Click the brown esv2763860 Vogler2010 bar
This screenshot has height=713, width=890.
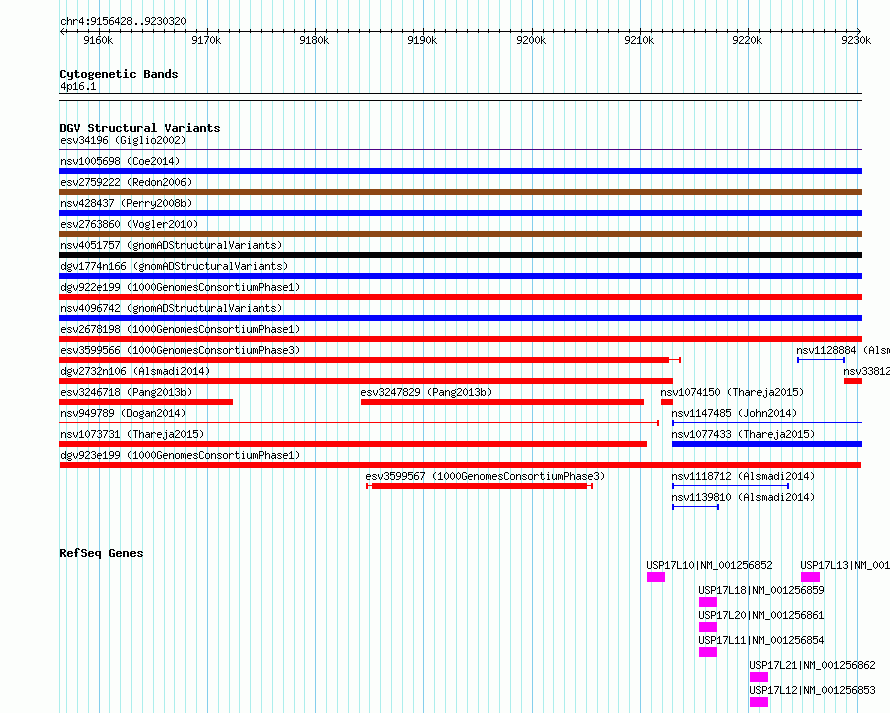(460, 234)
